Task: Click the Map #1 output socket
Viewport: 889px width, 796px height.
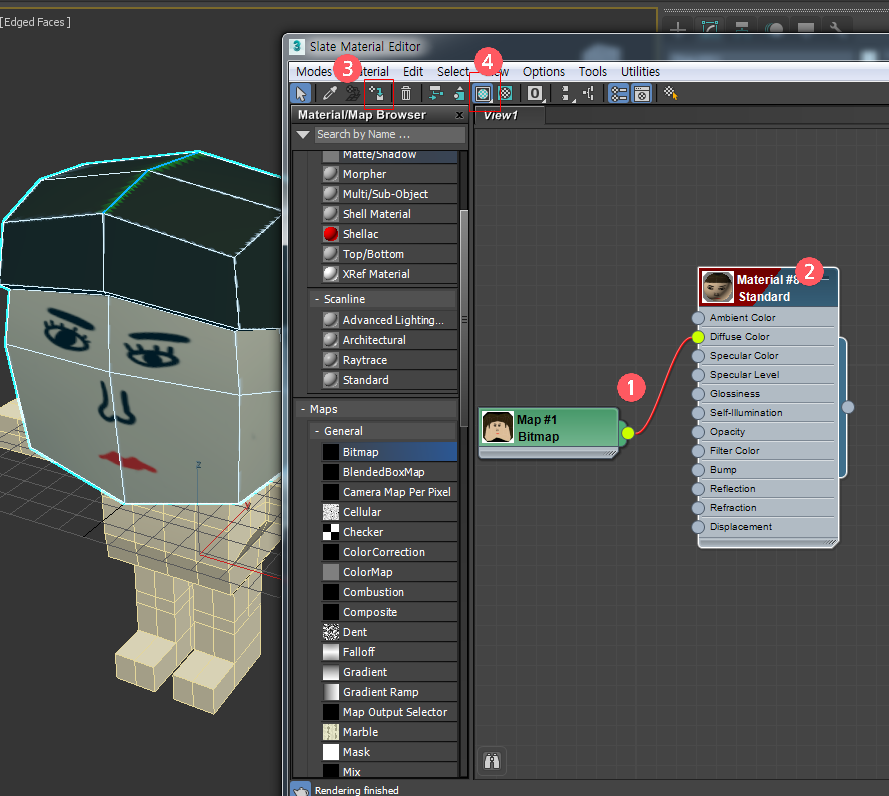Action: pyautogui.click(x=628, y=433)
